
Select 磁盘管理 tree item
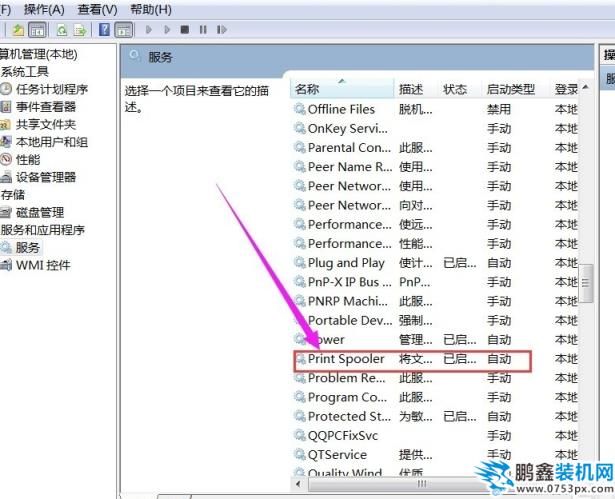pos(40,213)
